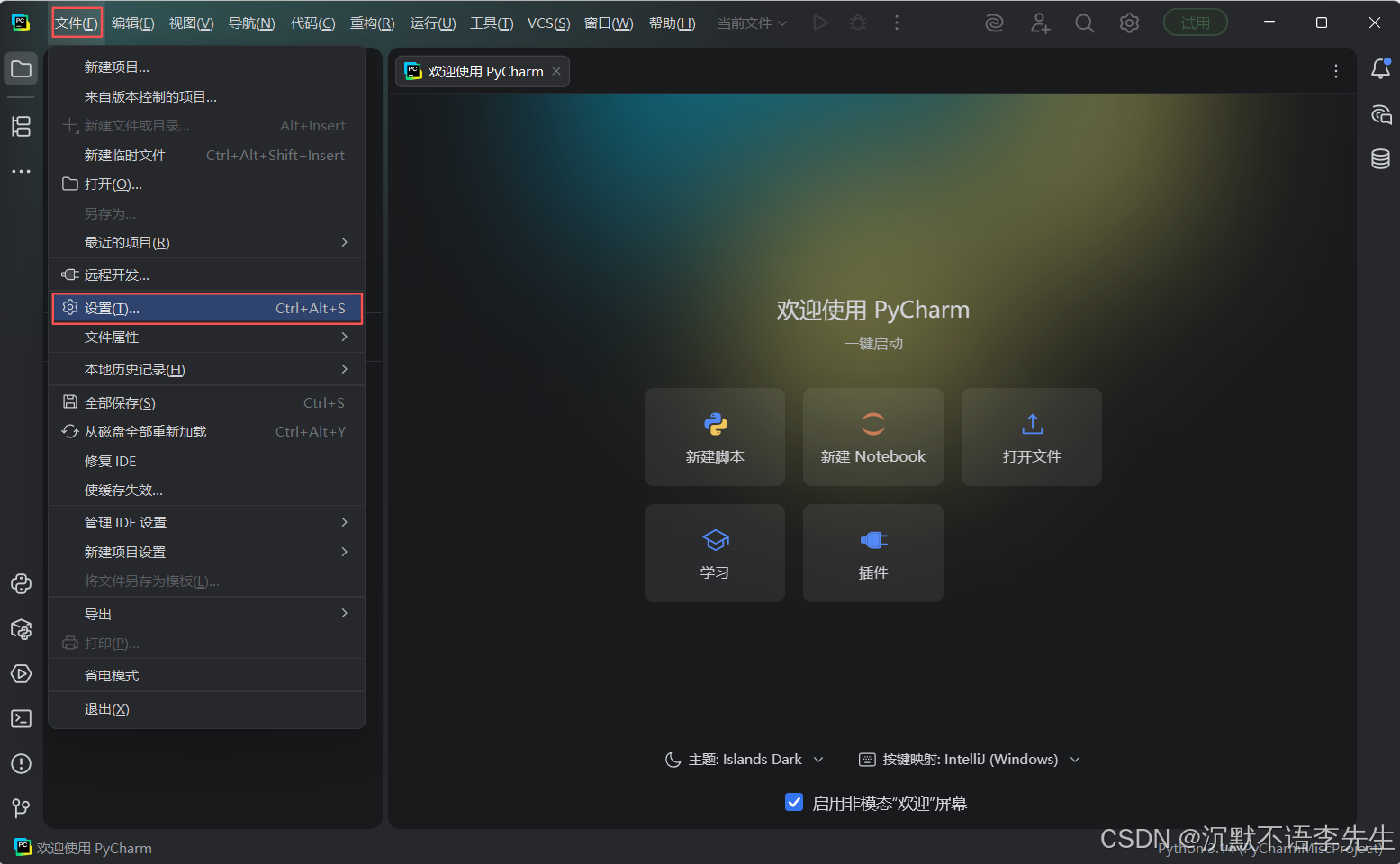Open the Terminal tool window icon

tap(21, 718)
